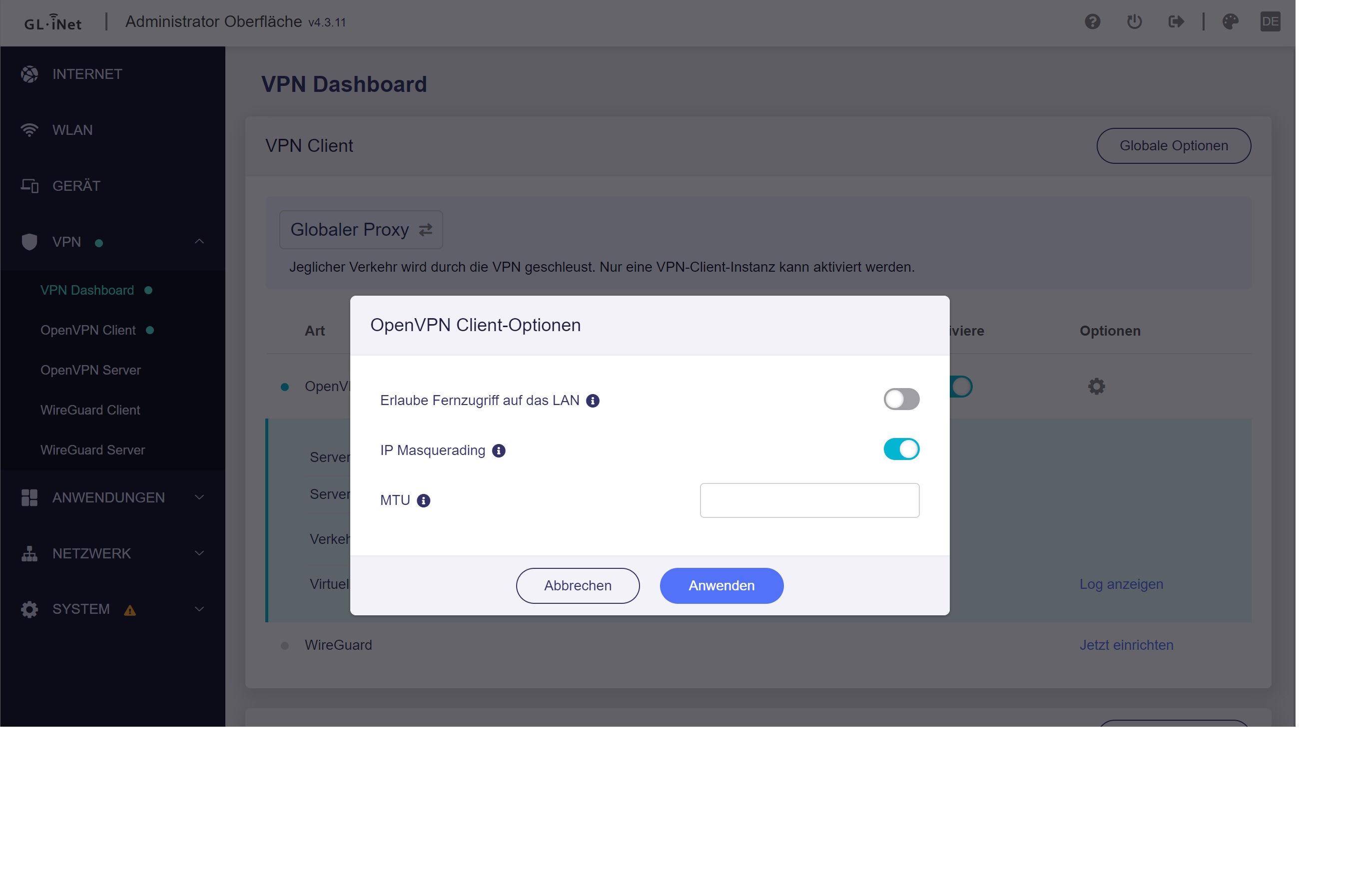1349x896 pixels.
Task: Click the power reboot icon in header
Action: tap(1134, 21)
